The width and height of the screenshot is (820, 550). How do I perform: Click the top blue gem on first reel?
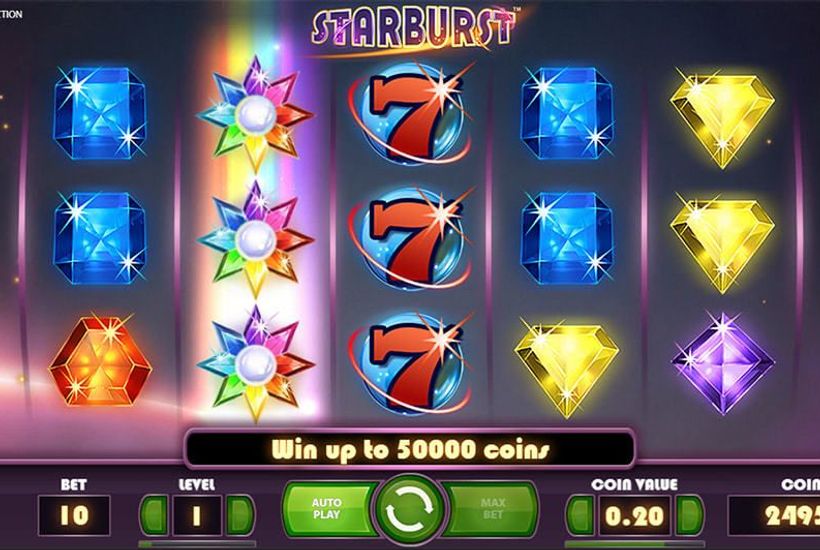pyautogui.click(x=99, y=113)
